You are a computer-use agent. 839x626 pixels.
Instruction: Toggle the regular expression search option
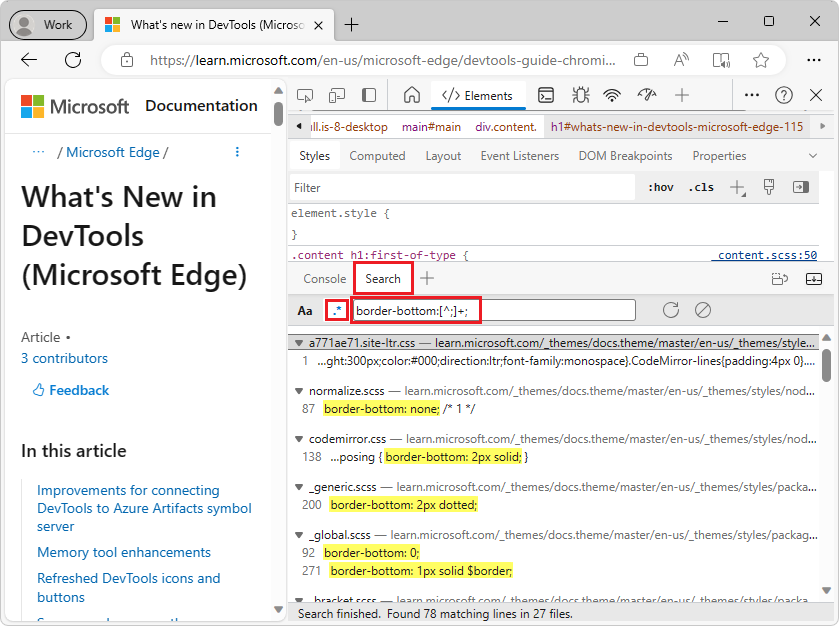(337, 310)
